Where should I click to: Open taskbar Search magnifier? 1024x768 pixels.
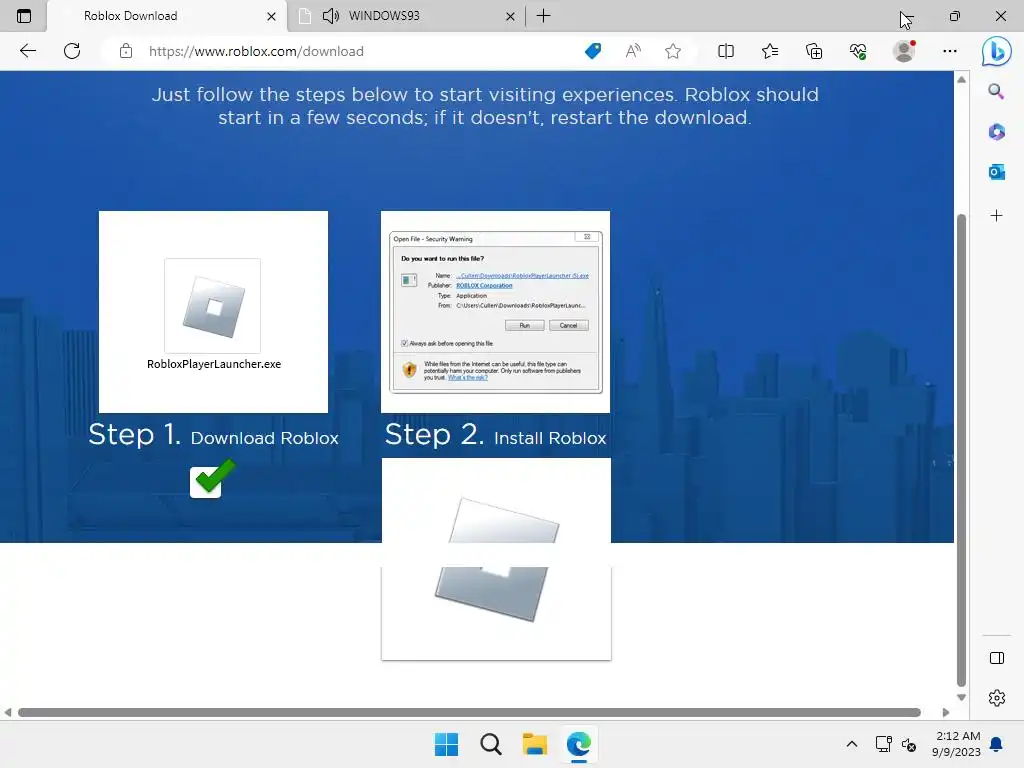(x=490, y=744)
